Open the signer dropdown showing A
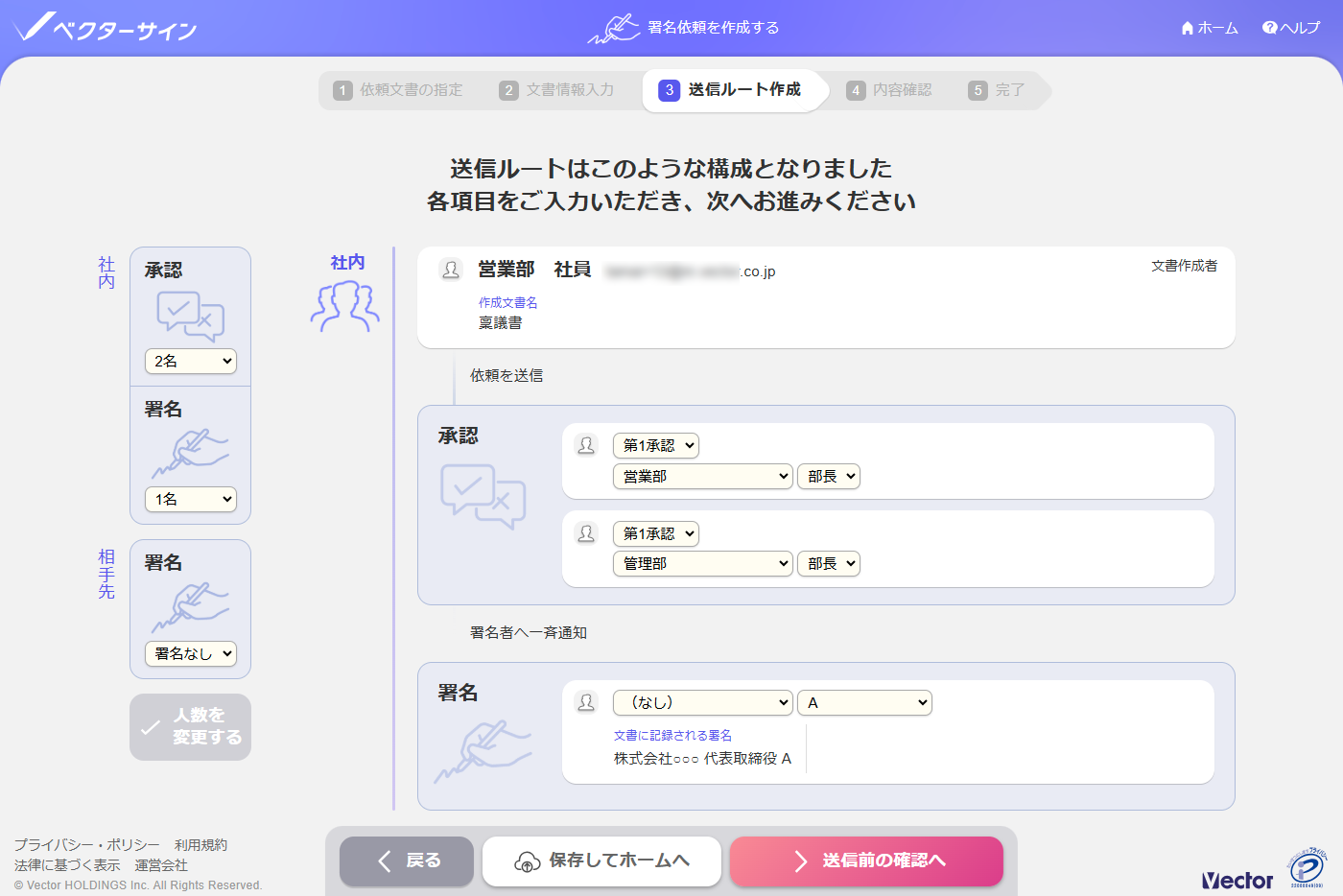The image size is (1343, 896). (x=864, y=702)
